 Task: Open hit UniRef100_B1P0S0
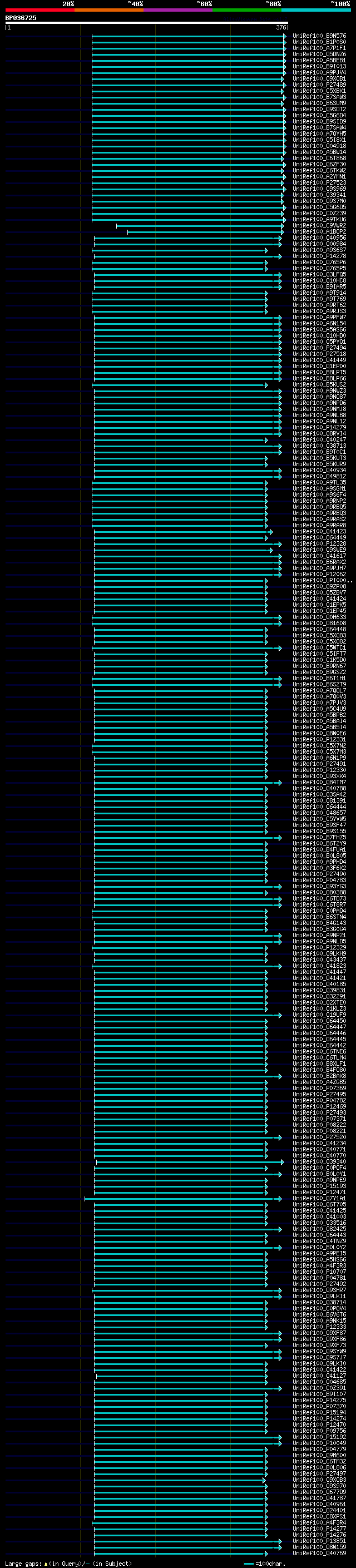[x=319, y=42]
